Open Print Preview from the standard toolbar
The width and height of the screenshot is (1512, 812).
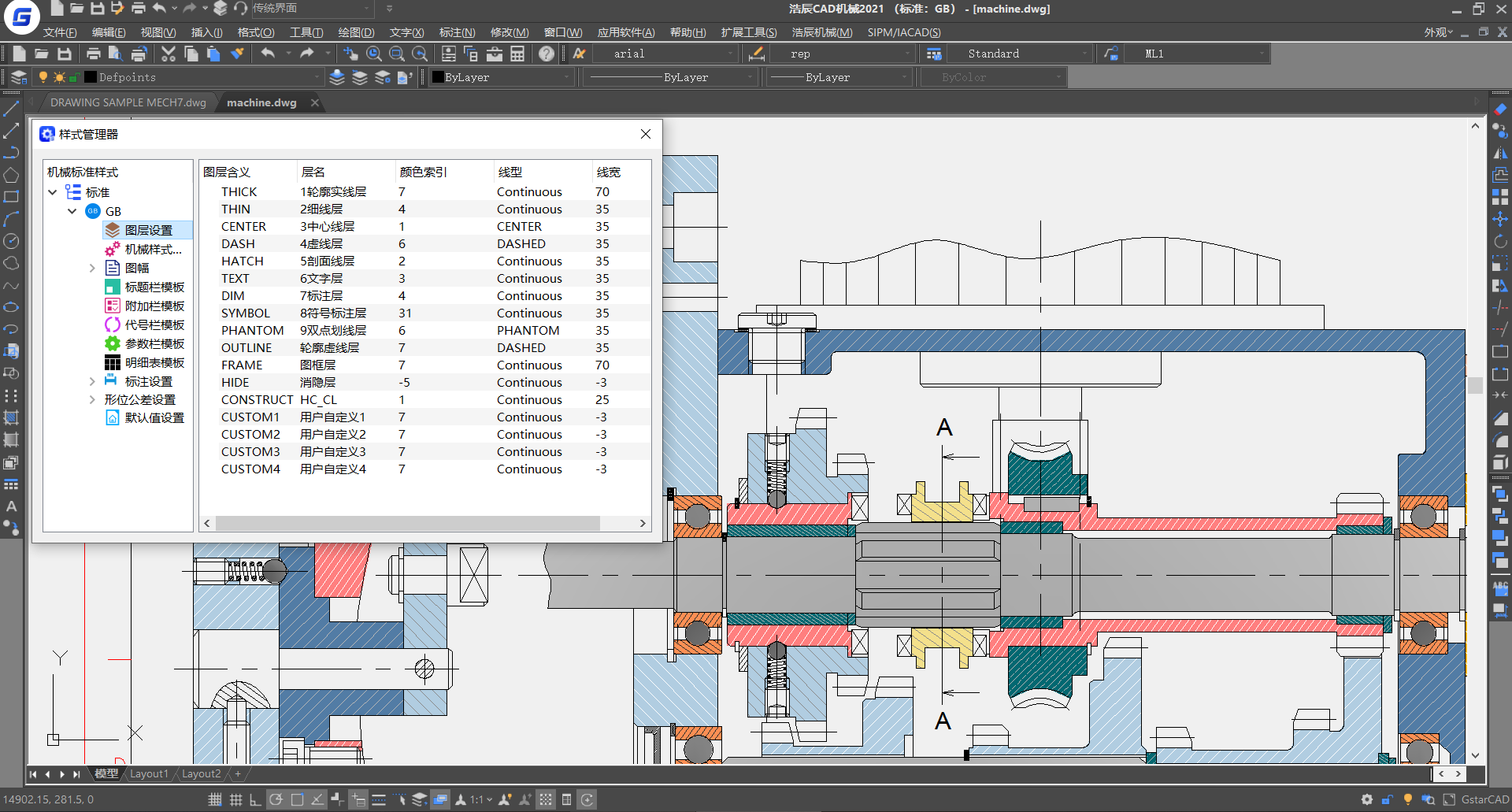(116, 54)
